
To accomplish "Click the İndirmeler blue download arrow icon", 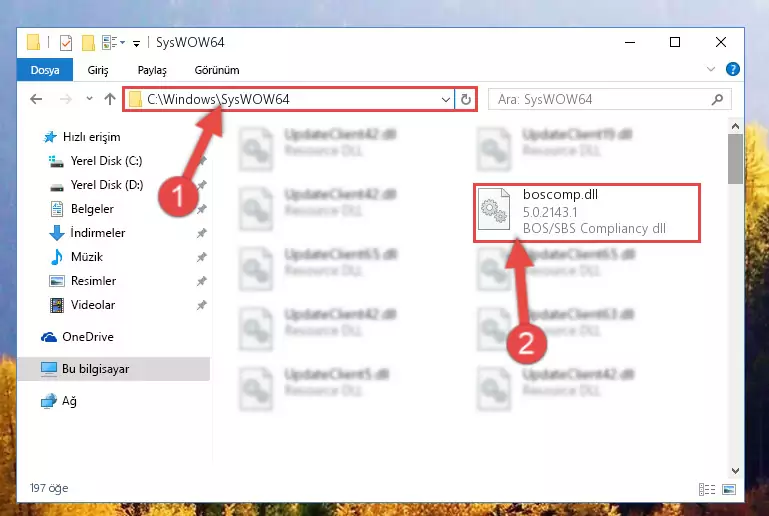I will [x=57, y=233].
